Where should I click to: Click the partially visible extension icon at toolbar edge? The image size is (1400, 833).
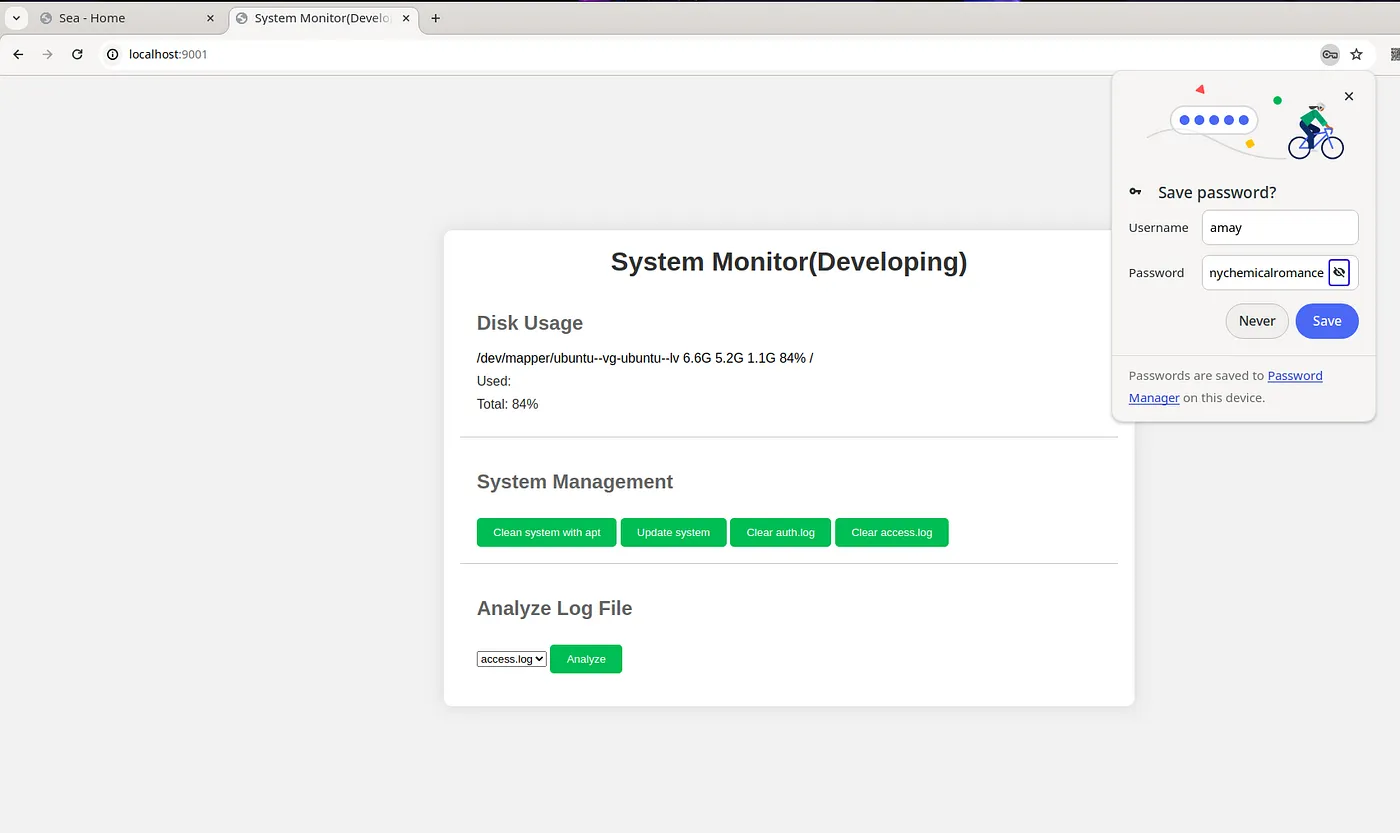pyautogui.click(x=1395, y=54)
